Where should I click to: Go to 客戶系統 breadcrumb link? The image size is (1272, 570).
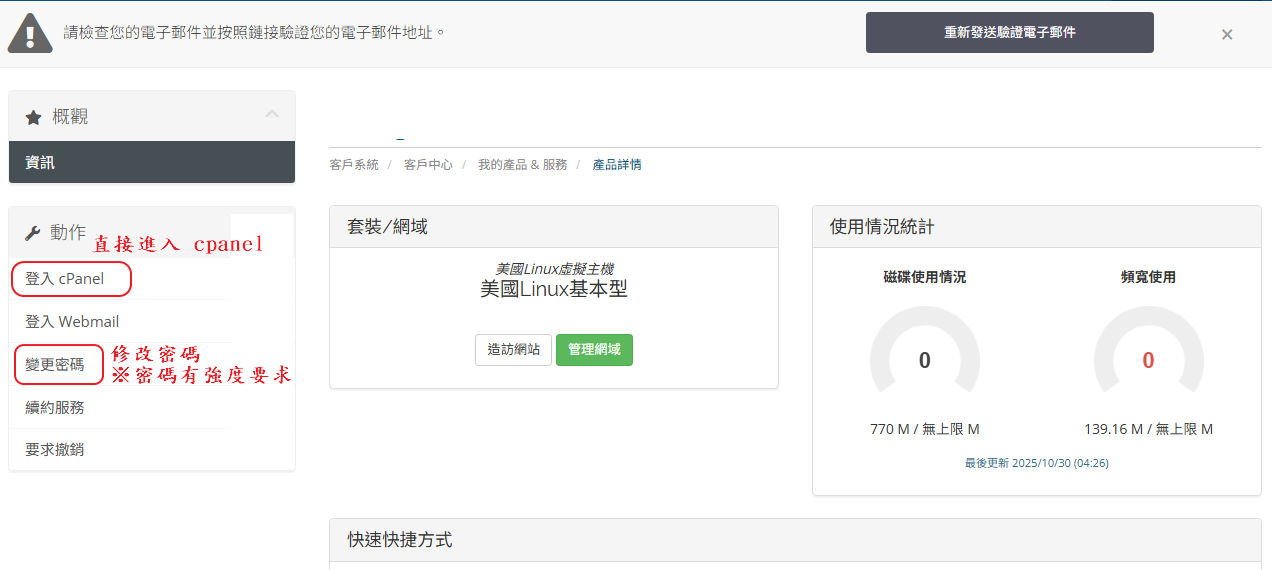click(354, 165)
